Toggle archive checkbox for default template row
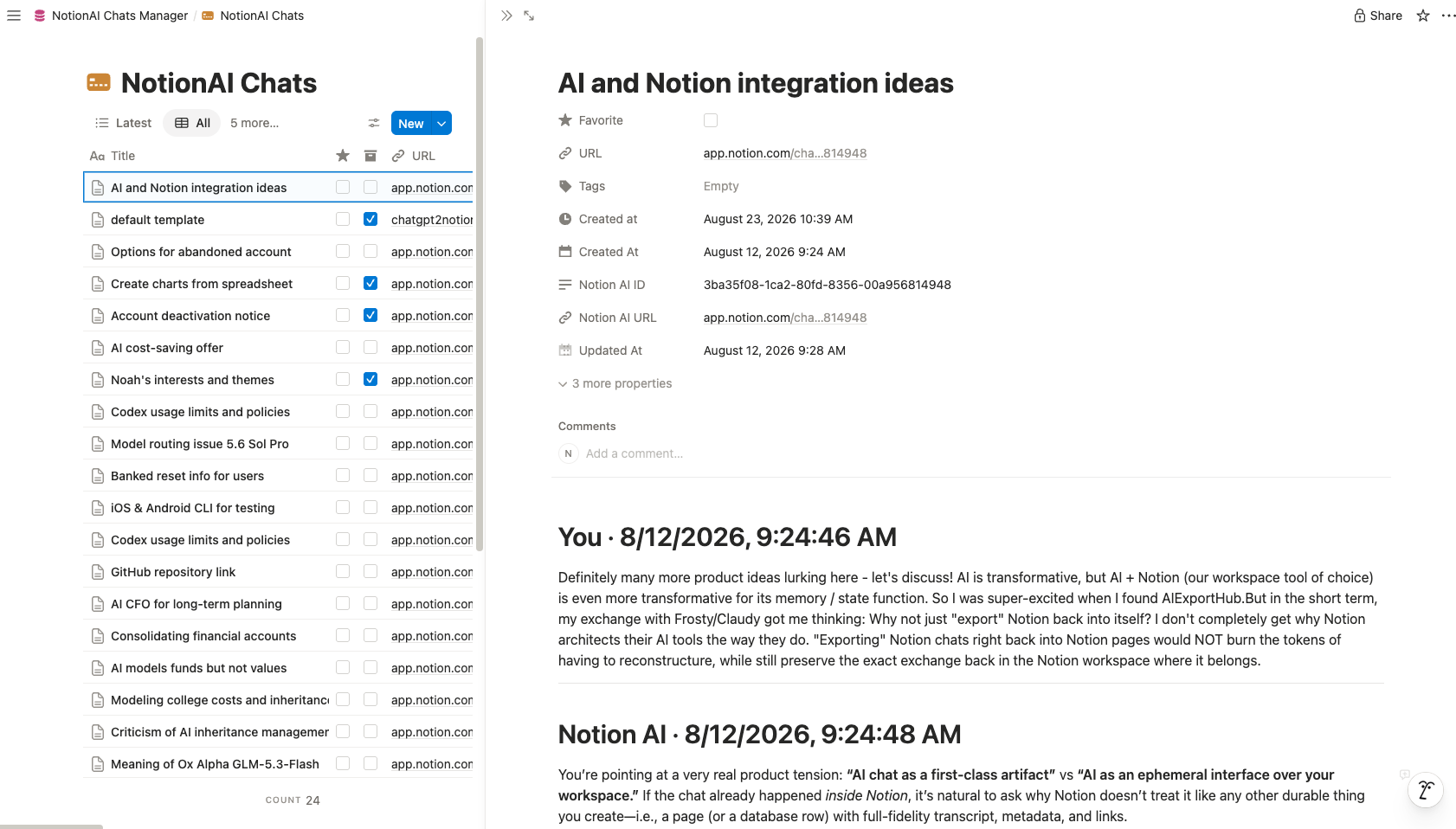This screenshot has height=829, width=1456. (370, 219)
